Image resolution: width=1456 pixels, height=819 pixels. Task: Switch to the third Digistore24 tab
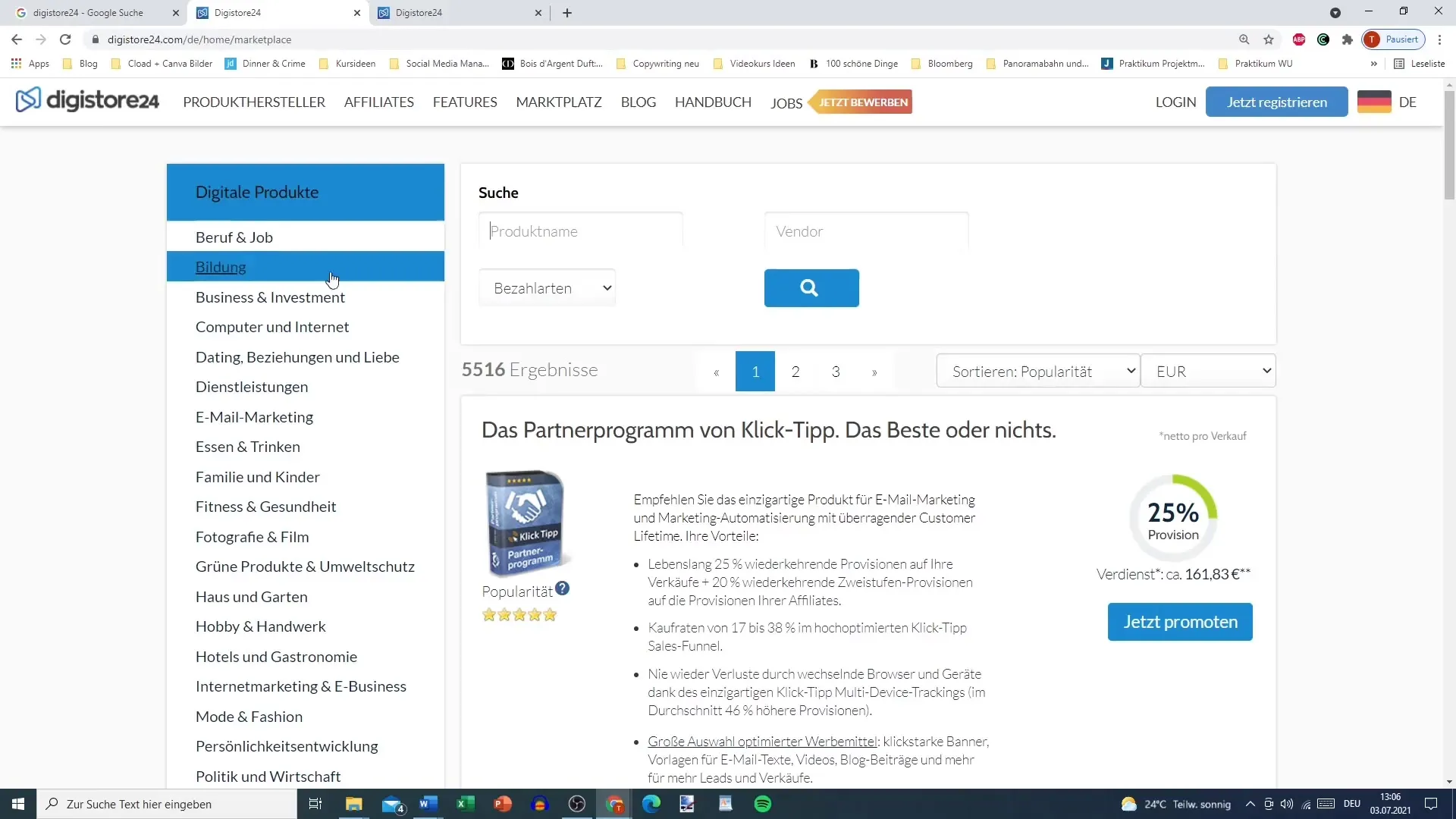(x=460, y=13)
